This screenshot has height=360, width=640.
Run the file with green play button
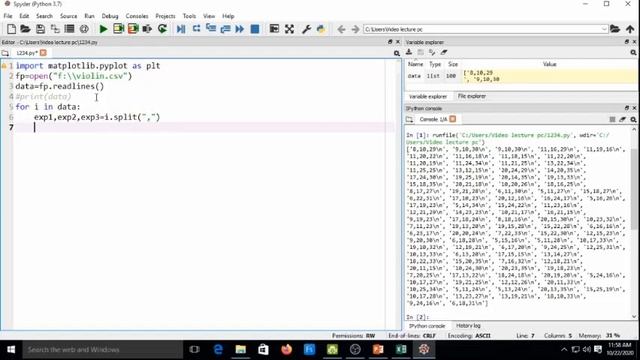point(103,29)
